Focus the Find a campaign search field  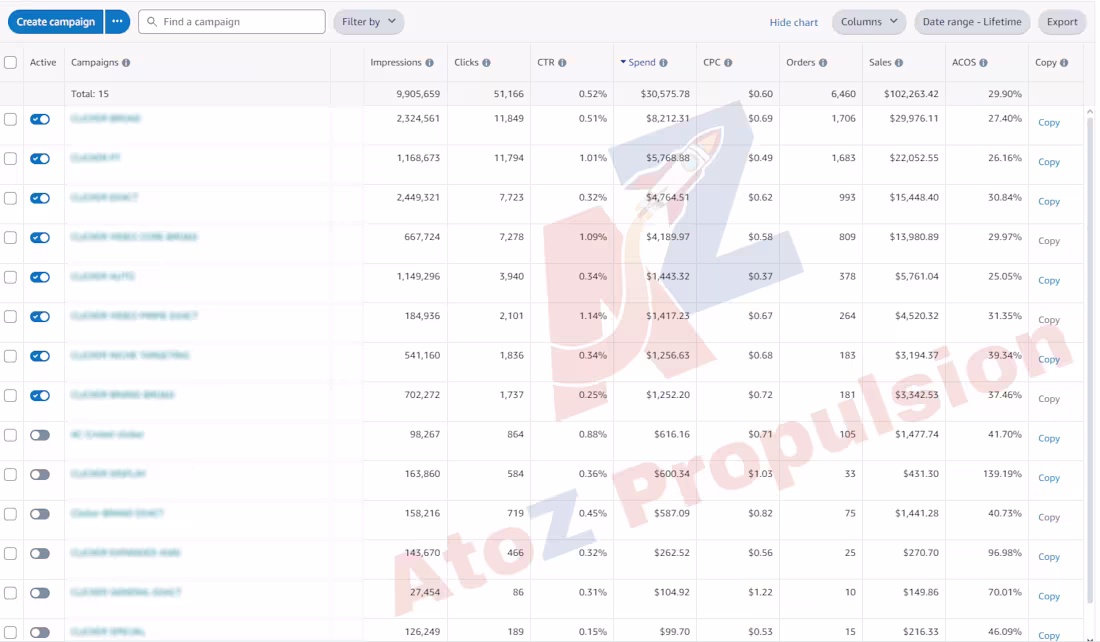click(232, 22)
